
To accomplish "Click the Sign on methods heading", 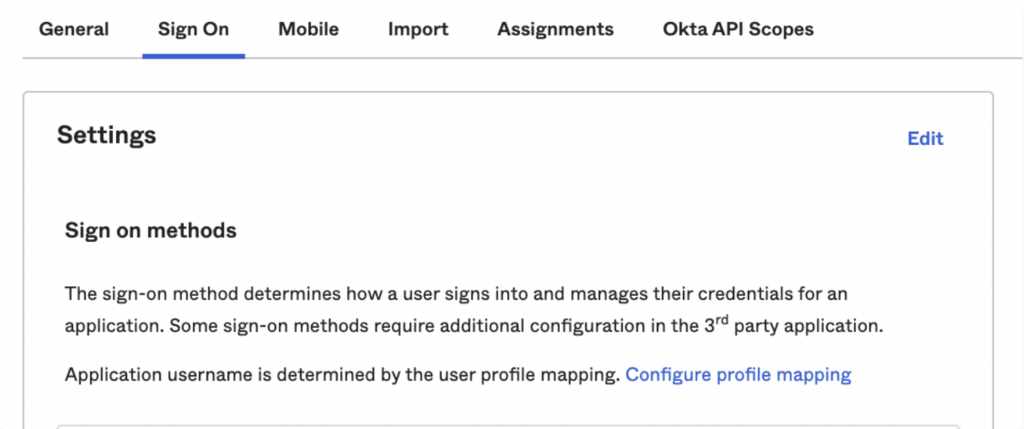I will pyautogui.click(x=151, y=230).
